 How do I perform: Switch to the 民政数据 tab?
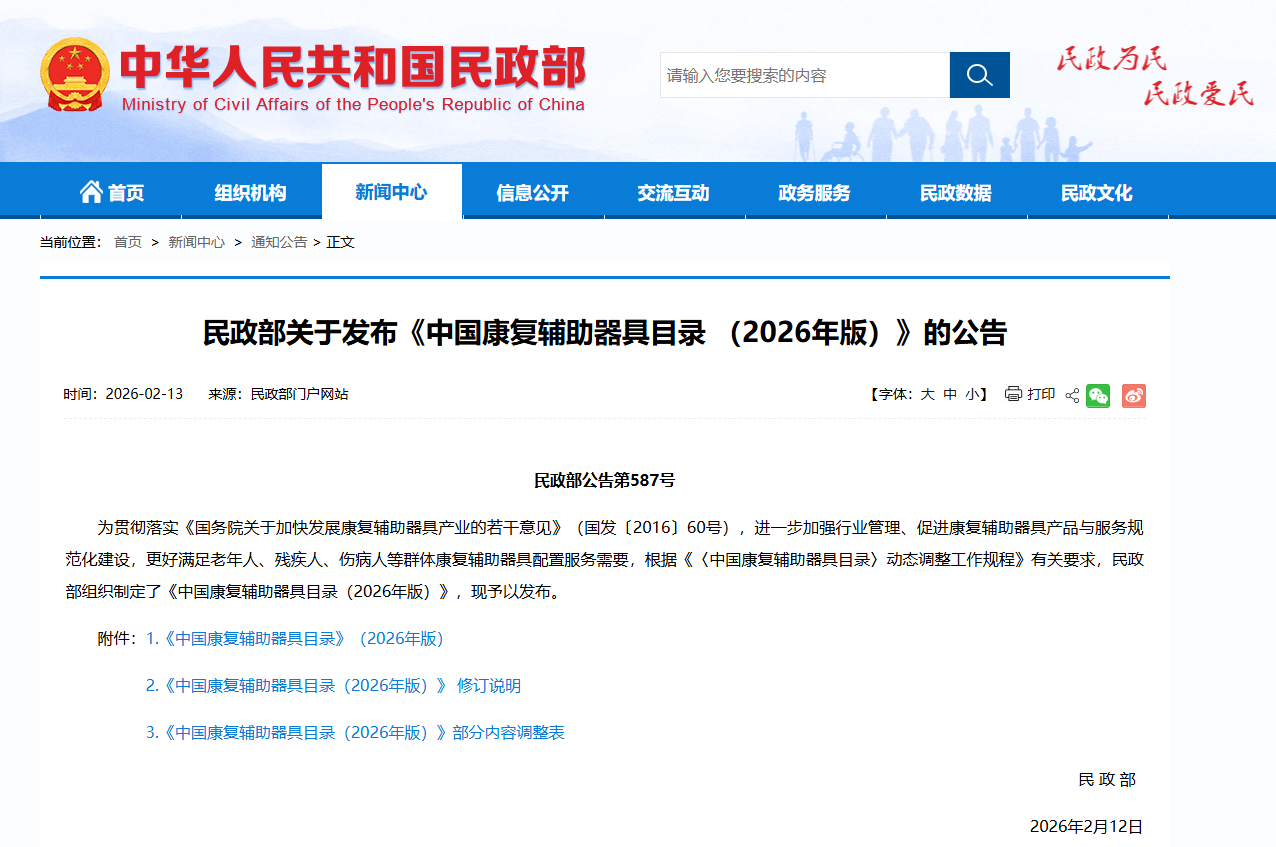(957, 190)
